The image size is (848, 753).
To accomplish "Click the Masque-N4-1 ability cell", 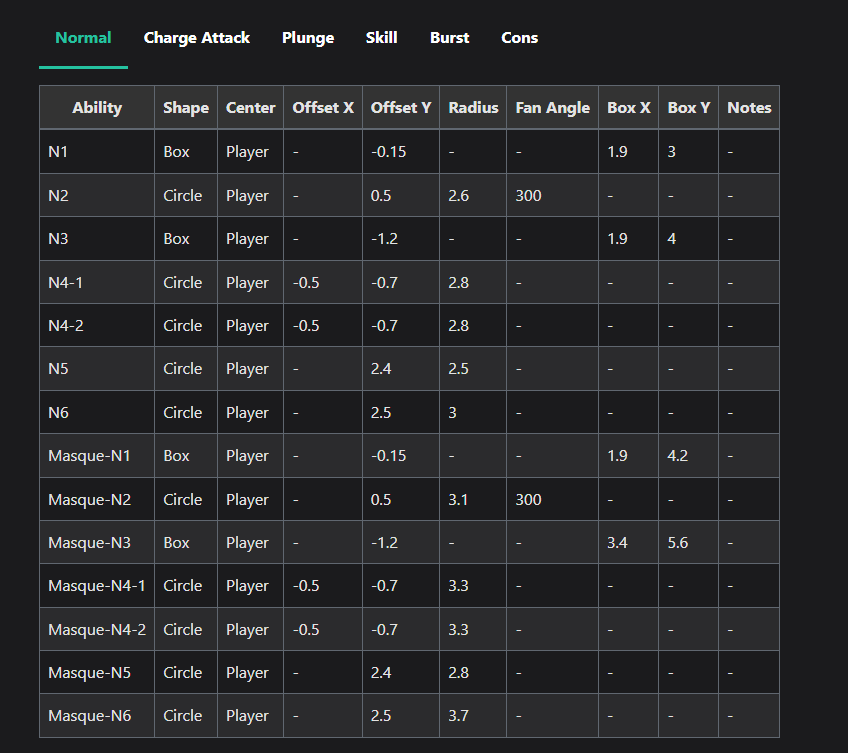I will 97,586.
